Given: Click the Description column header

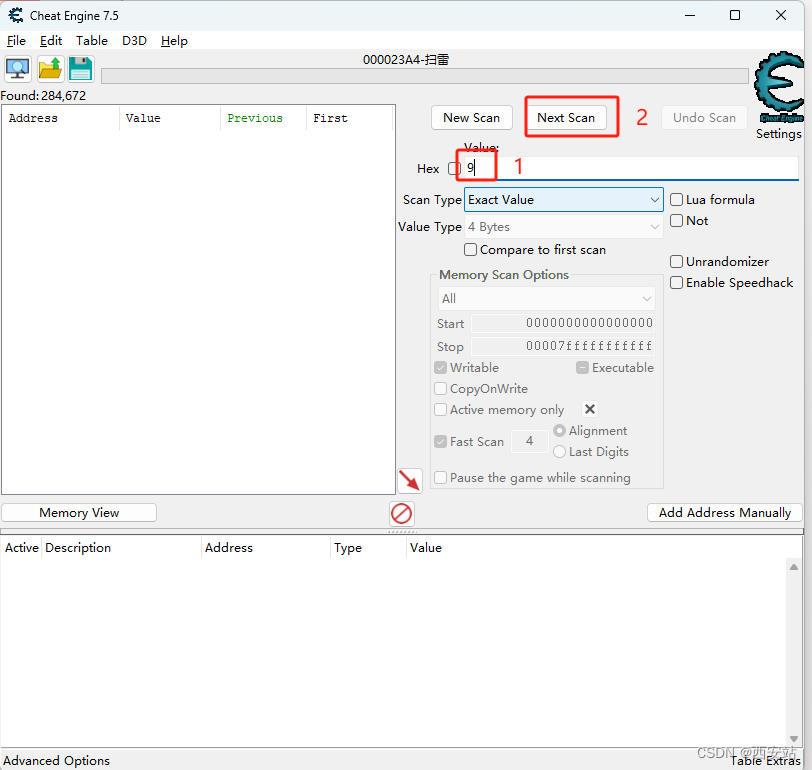Looking at the screenshot, I should click(x=121, y=548).
